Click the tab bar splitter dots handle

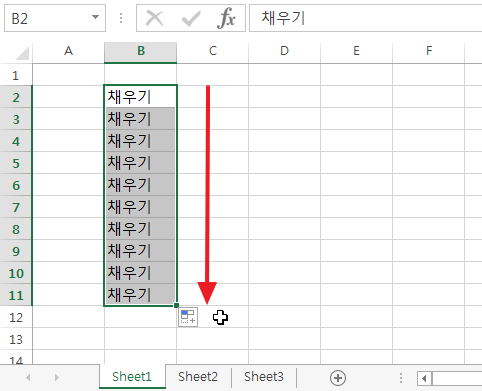pyautogui.click(x=401, y=378)
